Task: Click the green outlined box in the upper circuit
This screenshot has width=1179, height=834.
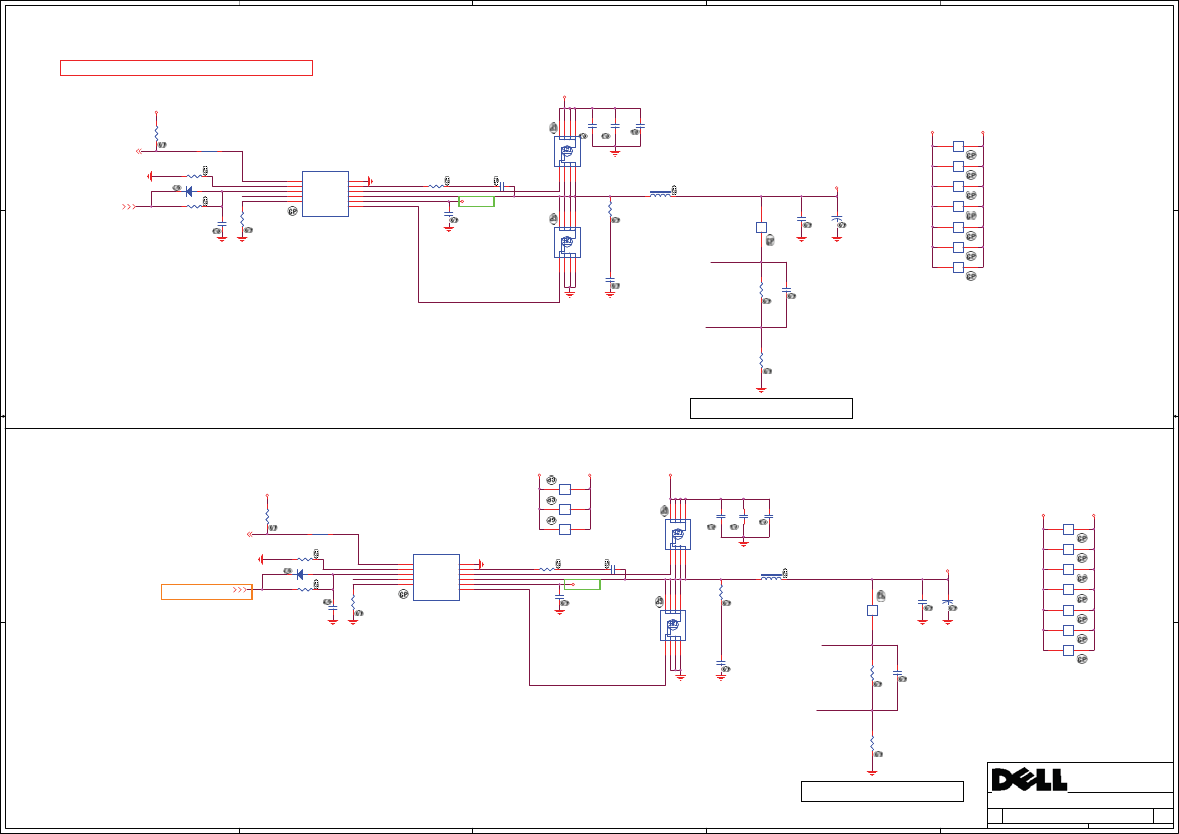Action: 477,202
